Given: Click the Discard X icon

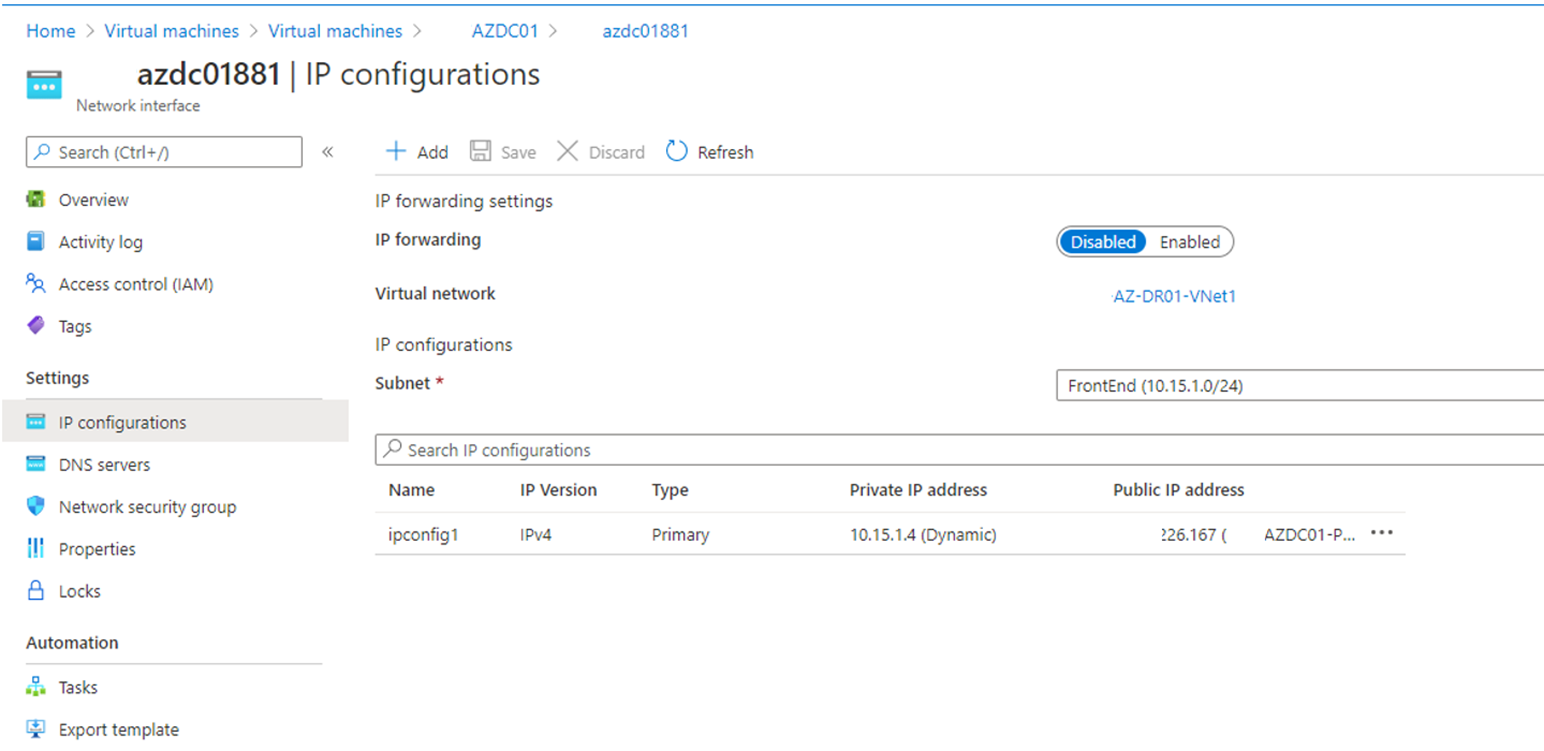Looking at the screenshot, I should 567,151.
